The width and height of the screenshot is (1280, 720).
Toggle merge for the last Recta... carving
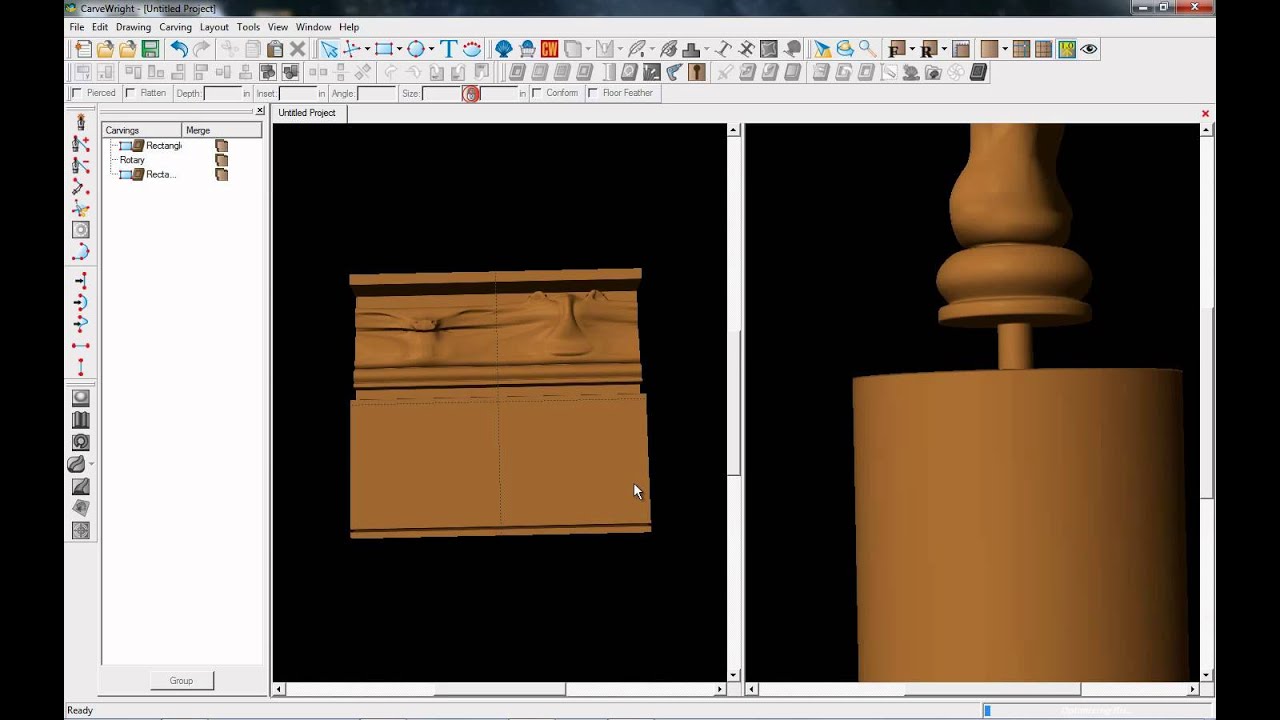click(x=222, y=175)
